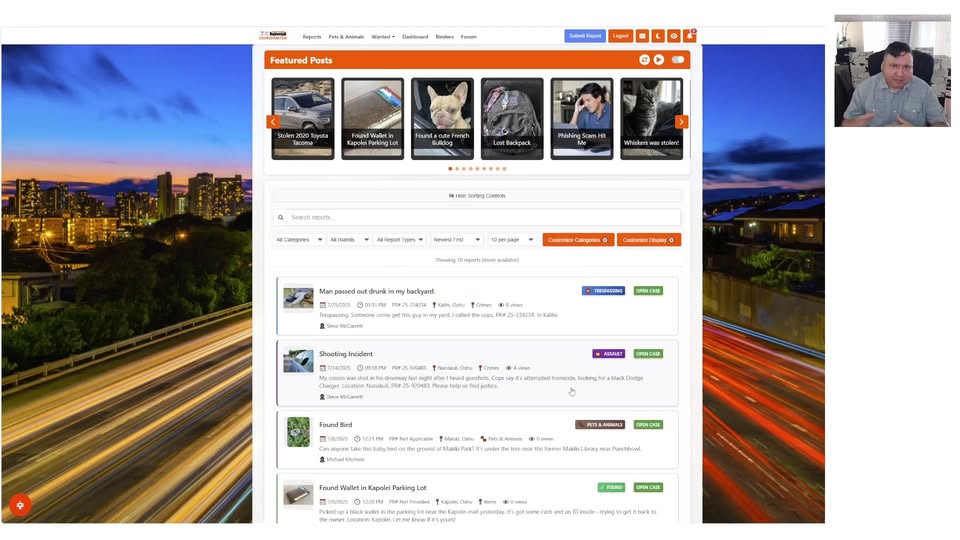This screenshot has height=540, width=960.
Task: Open the messages envelope icon
Action: point(642,36)
